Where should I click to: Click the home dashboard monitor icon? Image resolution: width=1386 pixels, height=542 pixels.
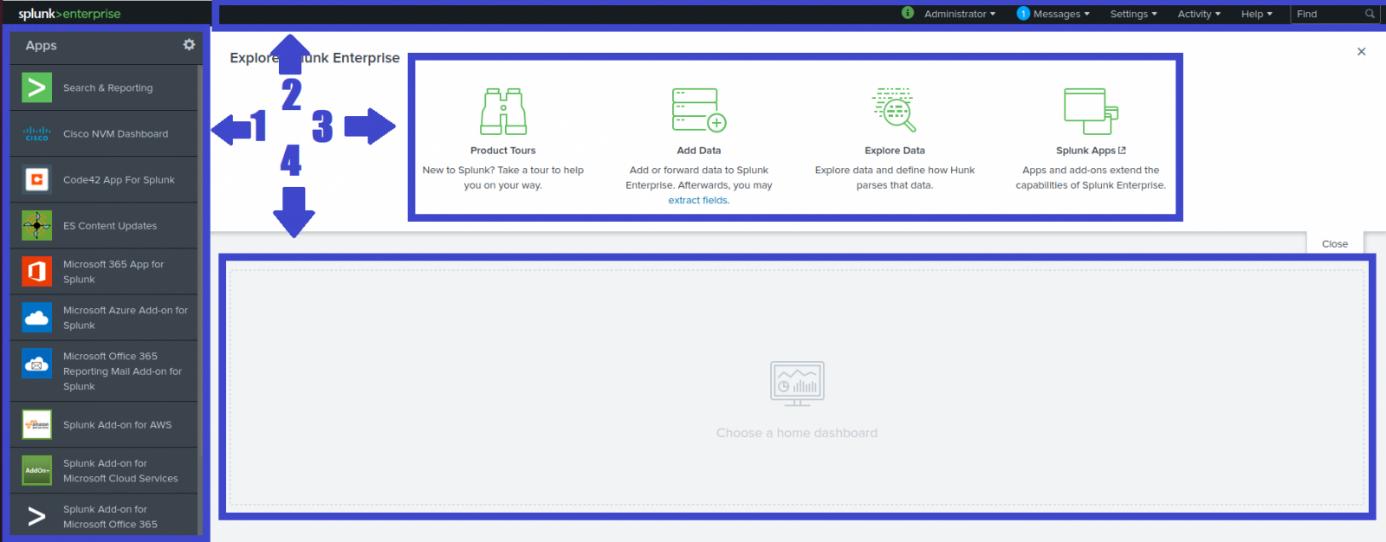(x=797, y=384)
